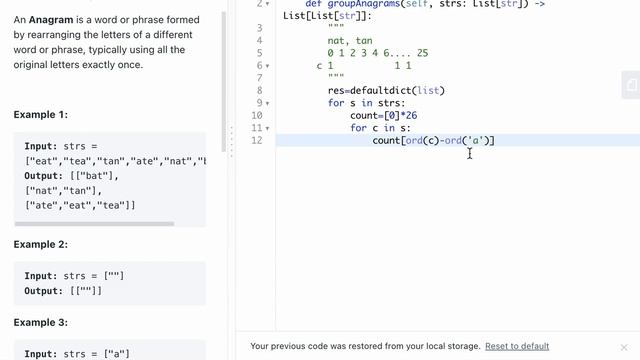
Task: Collapse the fold arrow at line 9
Action: 267,103
